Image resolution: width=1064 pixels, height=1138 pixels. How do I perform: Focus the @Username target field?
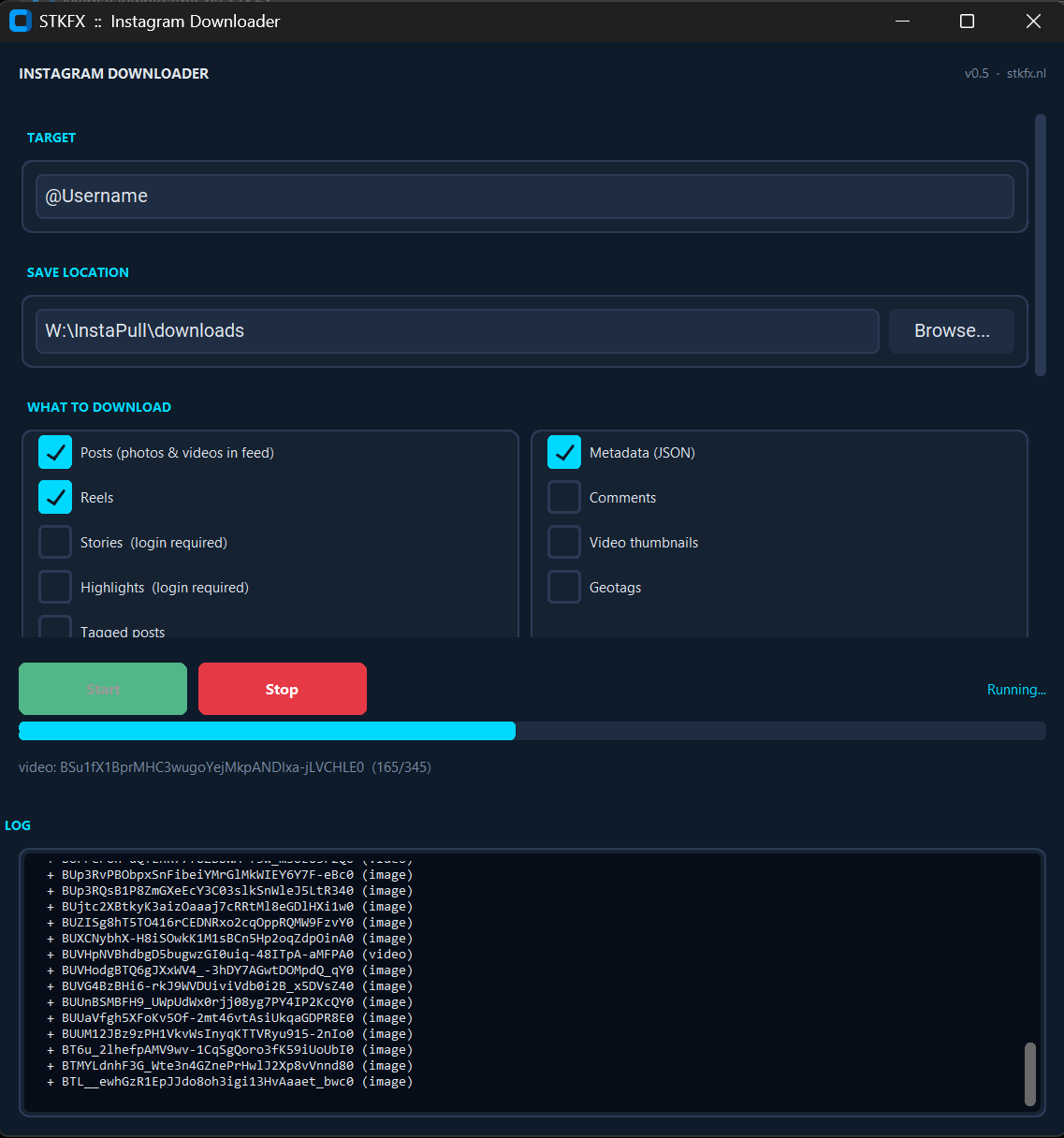(x=525, y=197)
